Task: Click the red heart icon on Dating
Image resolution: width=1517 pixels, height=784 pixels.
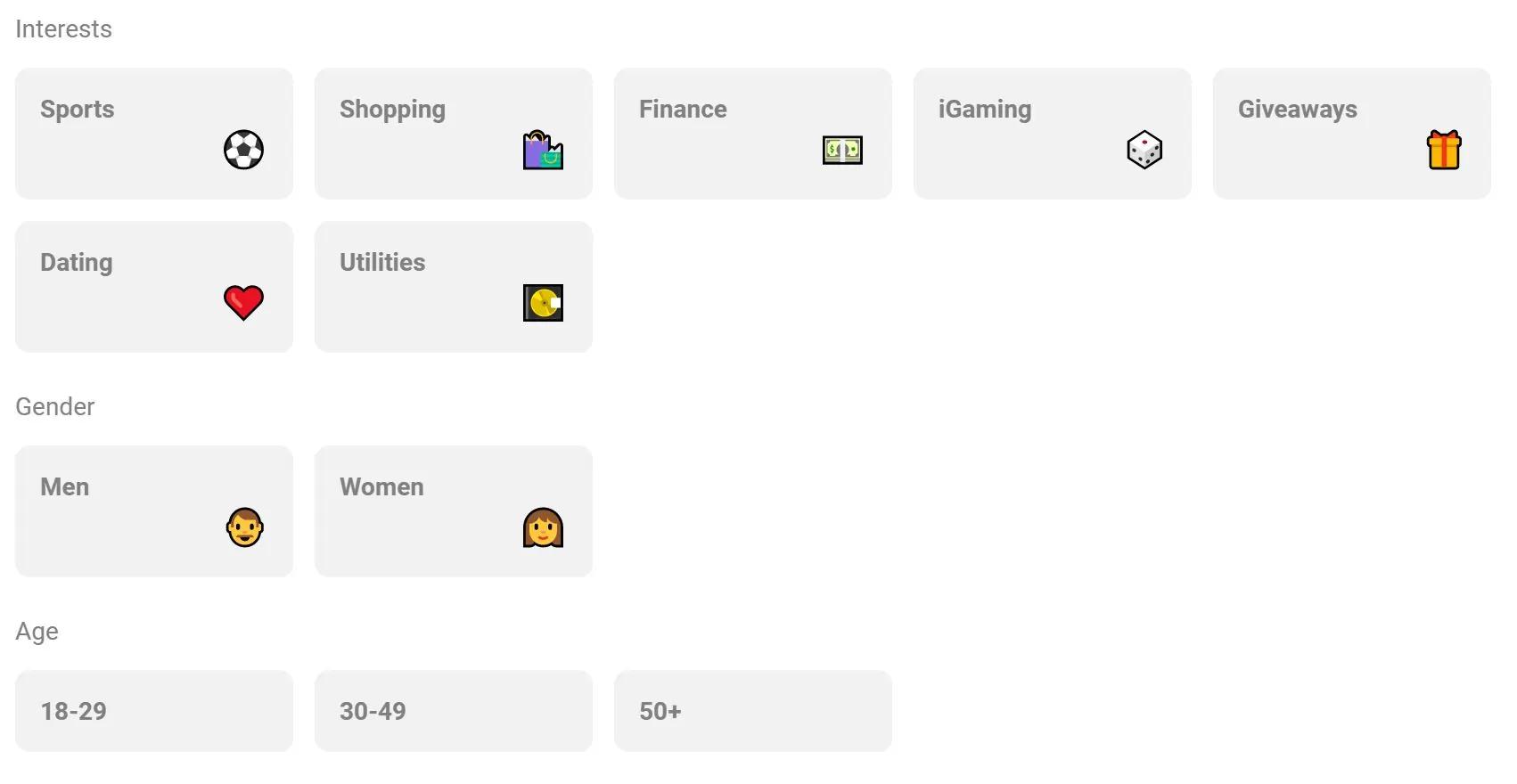Action: (x=243, y=303)
